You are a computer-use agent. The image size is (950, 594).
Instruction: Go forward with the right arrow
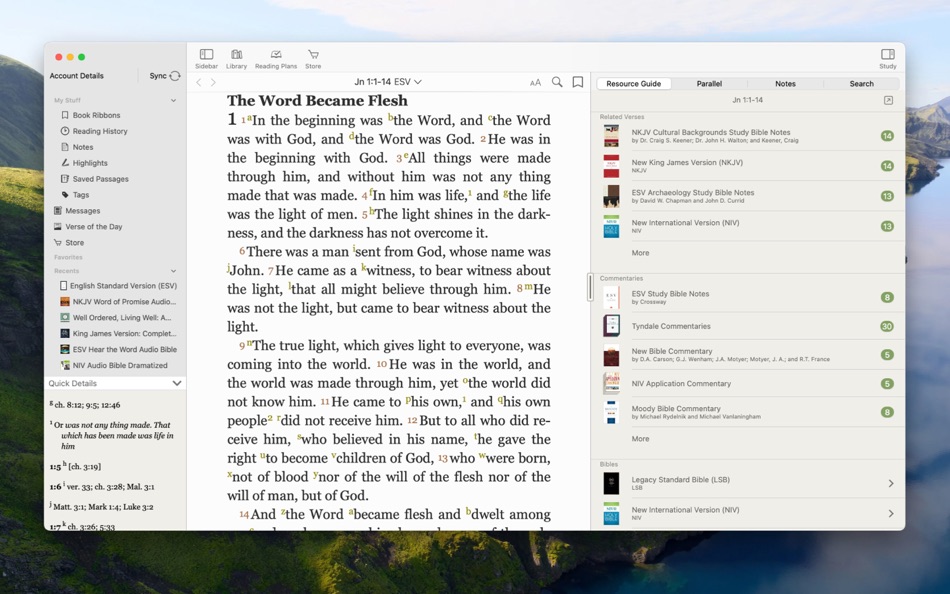click(213, 82)
